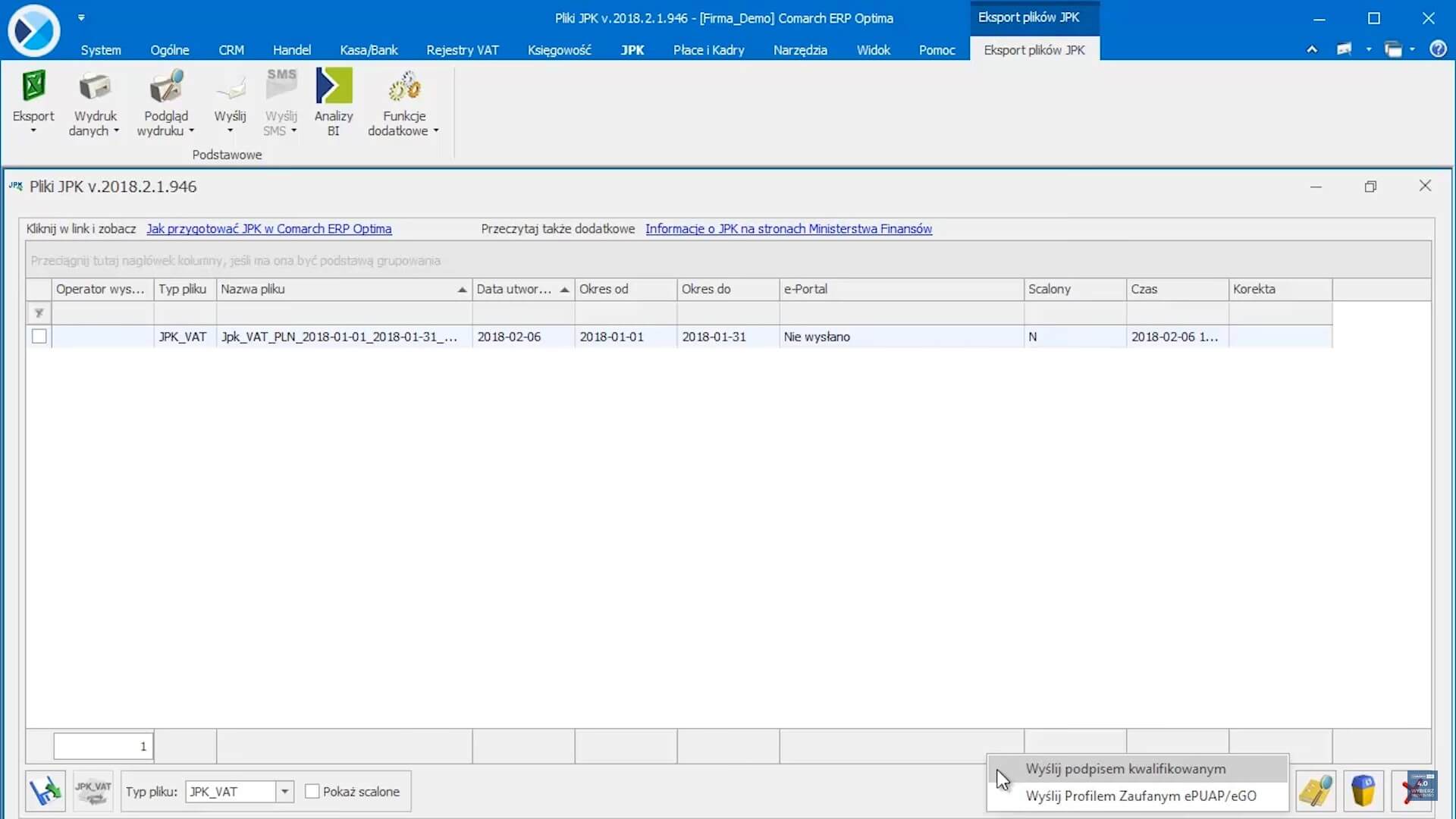Click the JPK_VAT merge icon at bottom
Viewport: 1456px width, 819px height.
[x=93, y=791]
